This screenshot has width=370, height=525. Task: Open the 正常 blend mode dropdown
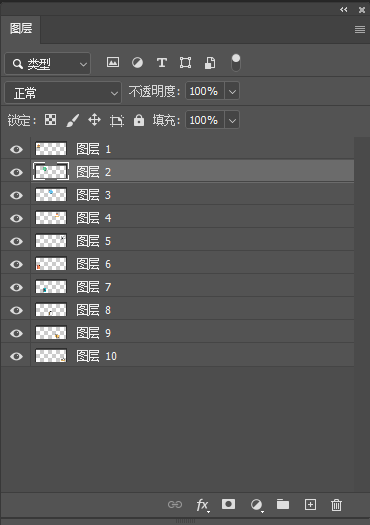click(x=63, y=93)
